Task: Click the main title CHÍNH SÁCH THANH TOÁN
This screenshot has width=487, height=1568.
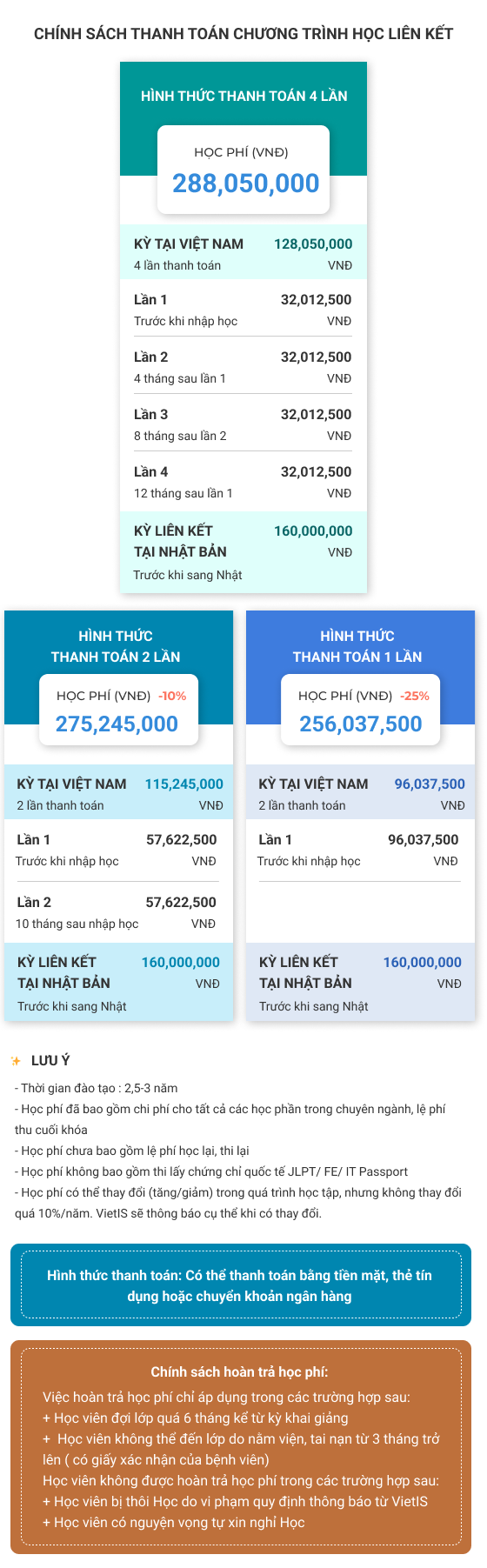Action: 243,34
